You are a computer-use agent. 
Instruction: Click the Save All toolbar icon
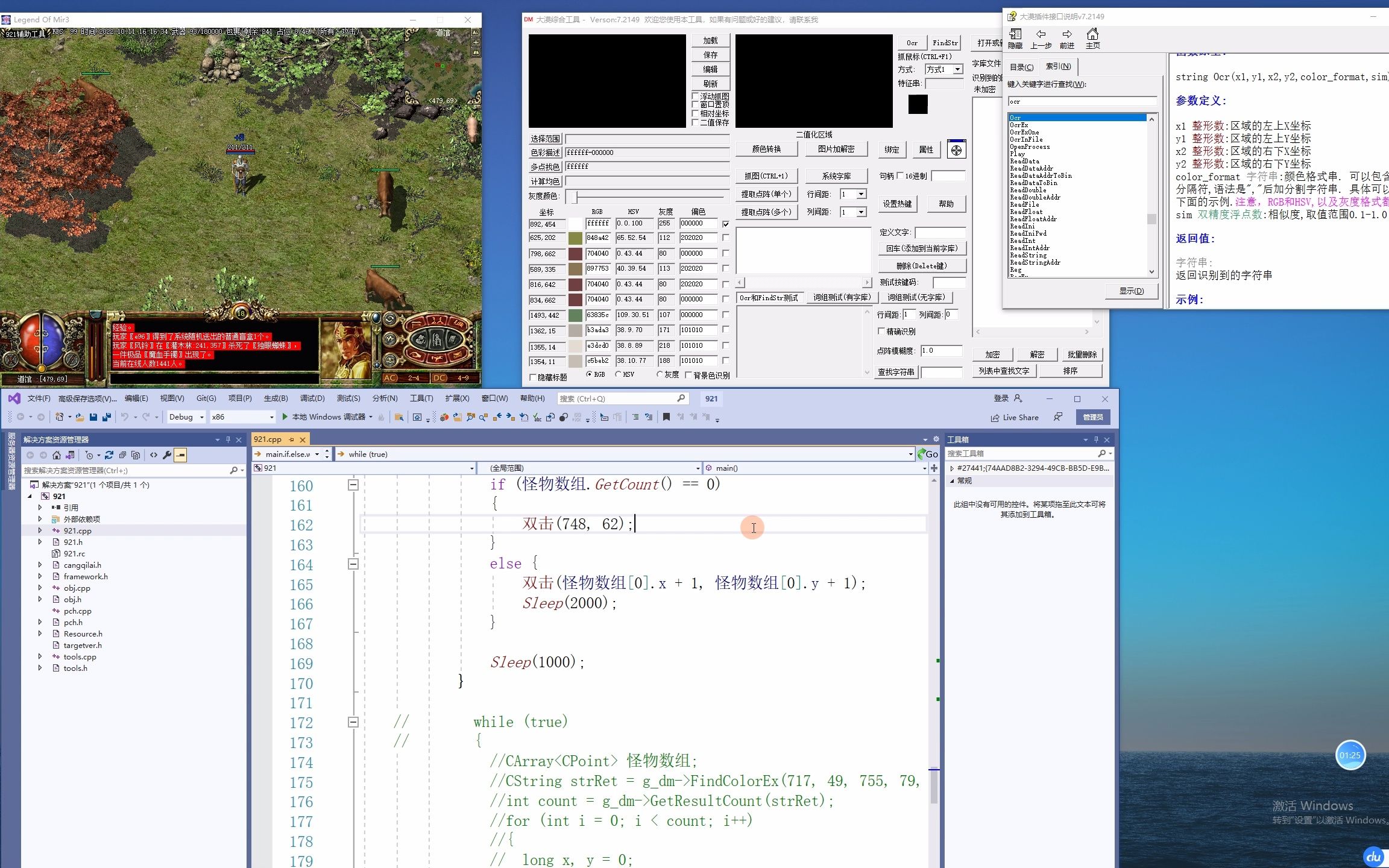pyautogui.click(x=107, y=417)
